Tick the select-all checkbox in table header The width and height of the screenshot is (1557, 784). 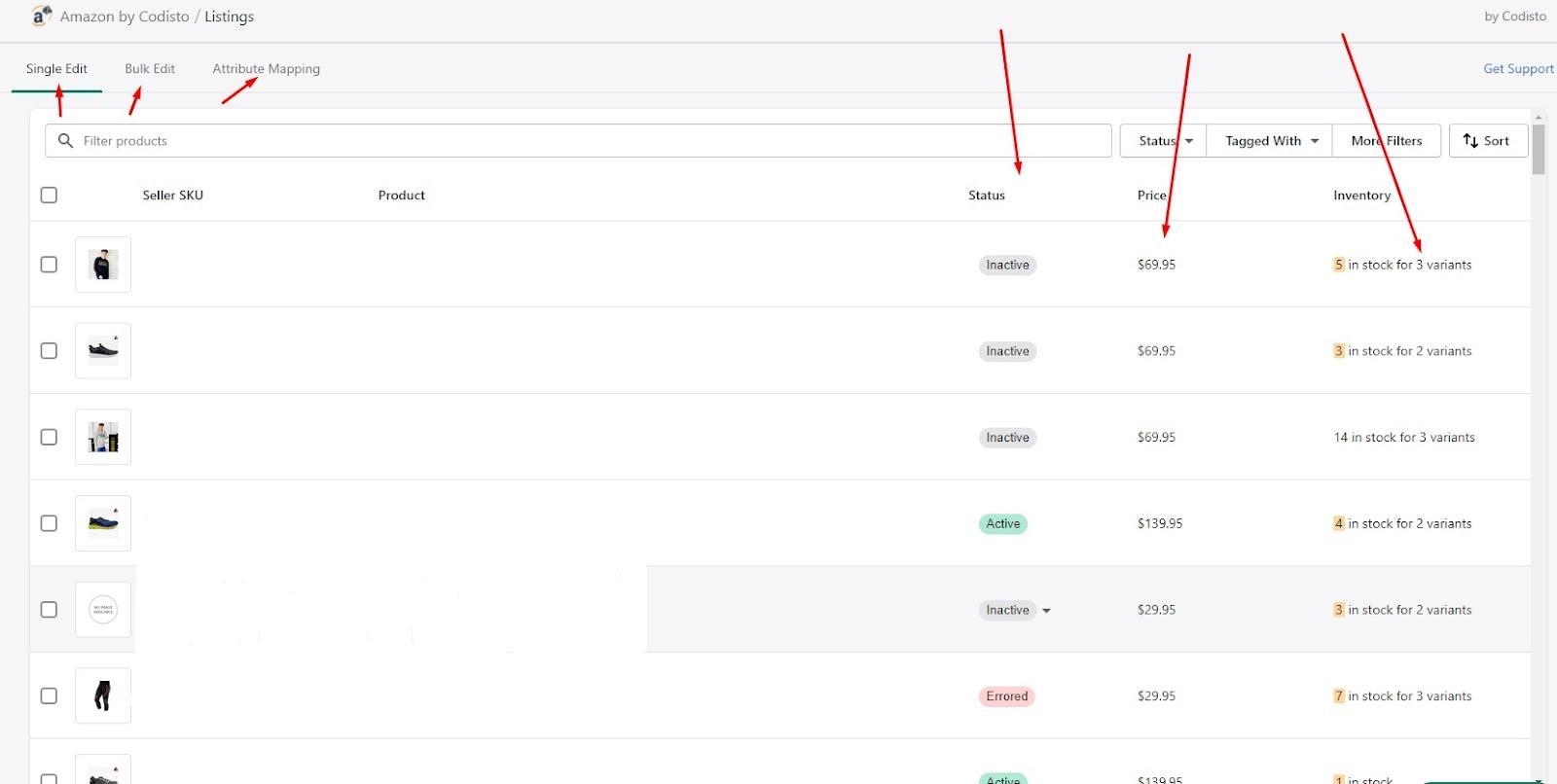pyautogui.click(x=49, y=196)
